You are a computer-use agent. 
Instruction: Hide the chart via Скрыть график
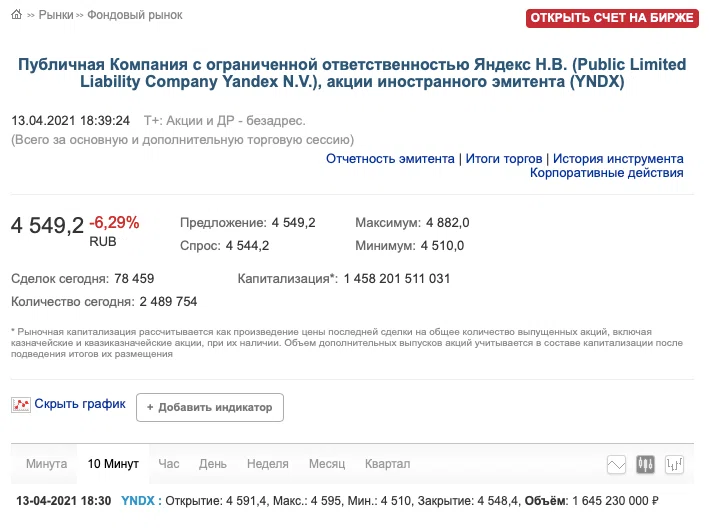coord(80,404)
